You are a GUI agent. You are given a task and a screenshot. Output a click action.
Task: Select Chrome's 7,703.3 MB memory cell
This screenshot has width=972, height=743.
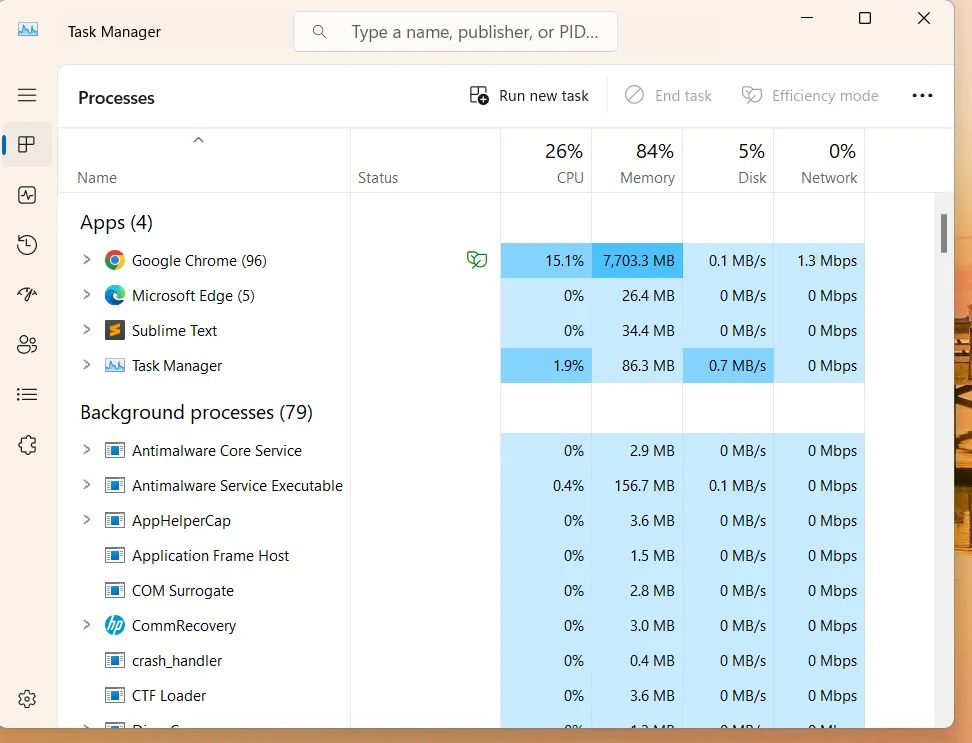(637, 260)
